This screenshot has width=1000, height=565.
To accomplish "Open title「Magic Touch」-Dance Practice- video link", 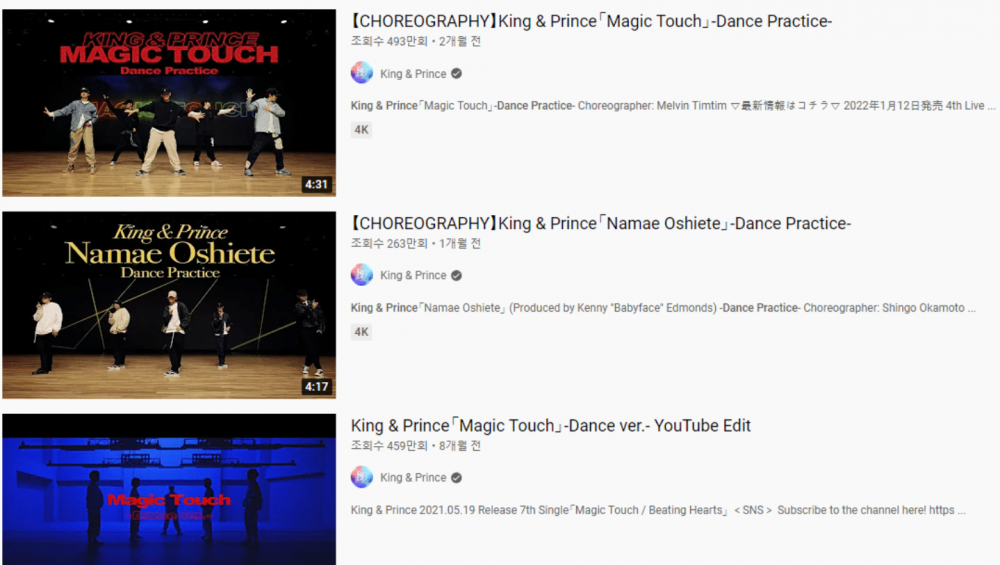I will point(591,21).
